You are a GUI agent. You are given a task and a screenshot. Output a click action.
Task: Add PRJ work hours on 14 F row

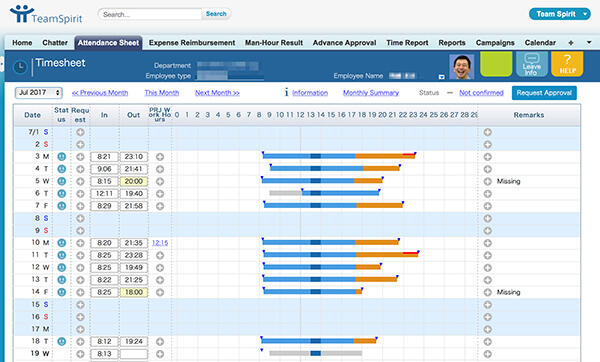click(160, 292)
